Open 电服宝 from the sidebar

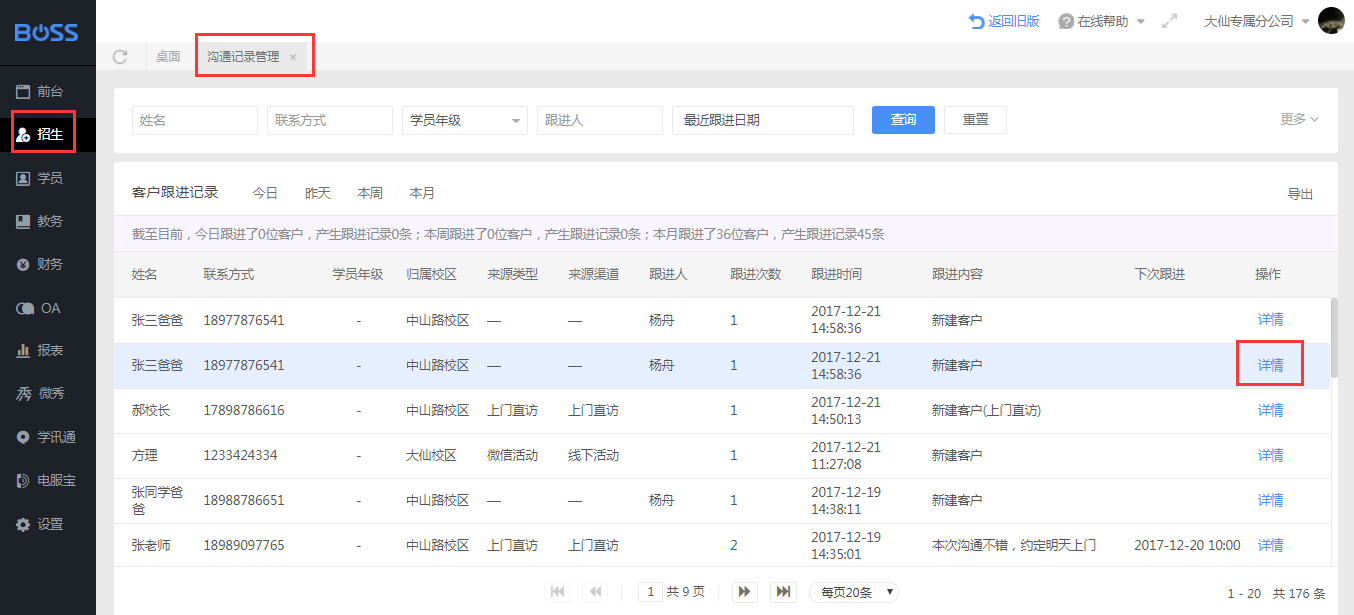[x=48, y=480]
